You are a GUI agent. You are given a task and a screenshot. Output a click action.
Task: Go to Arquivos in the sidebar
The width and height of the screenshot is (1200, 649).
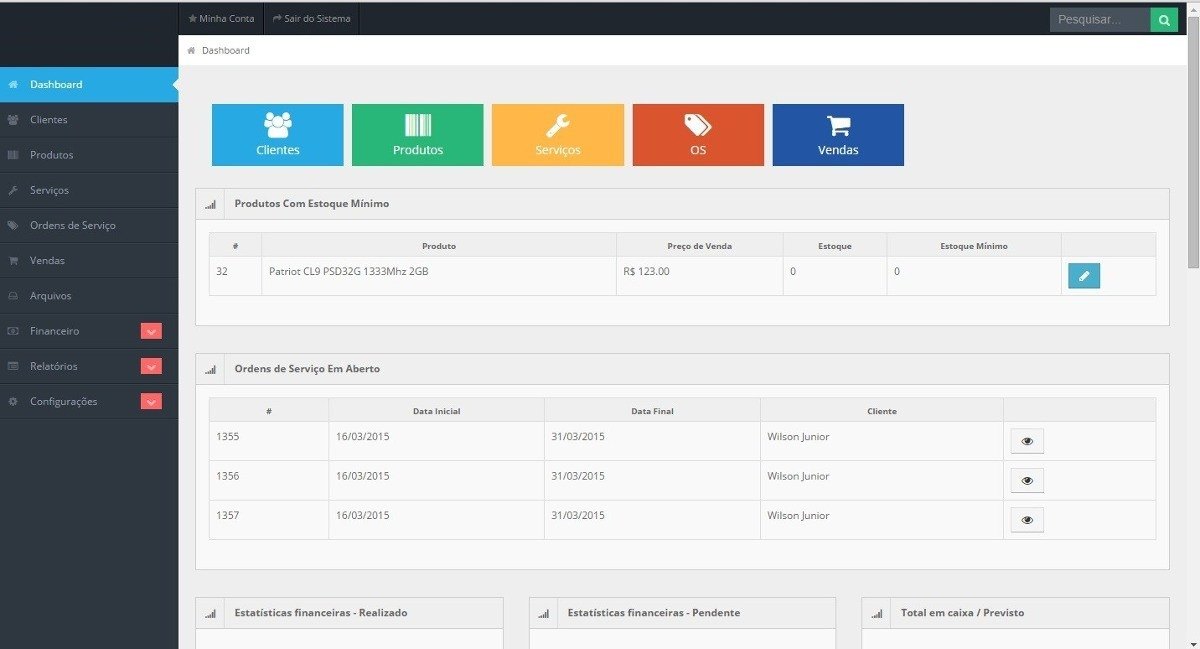50,296
